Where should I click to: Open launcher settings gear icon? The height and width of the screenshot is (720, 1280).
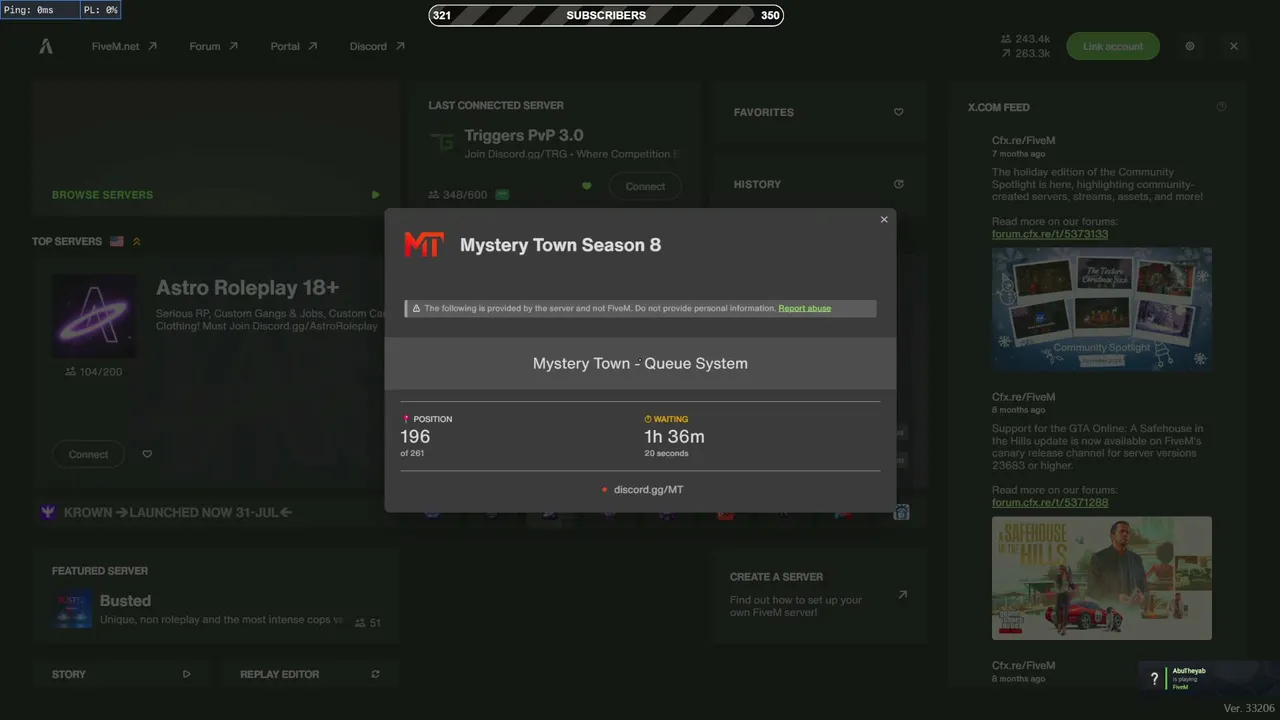coord(1190,46)
